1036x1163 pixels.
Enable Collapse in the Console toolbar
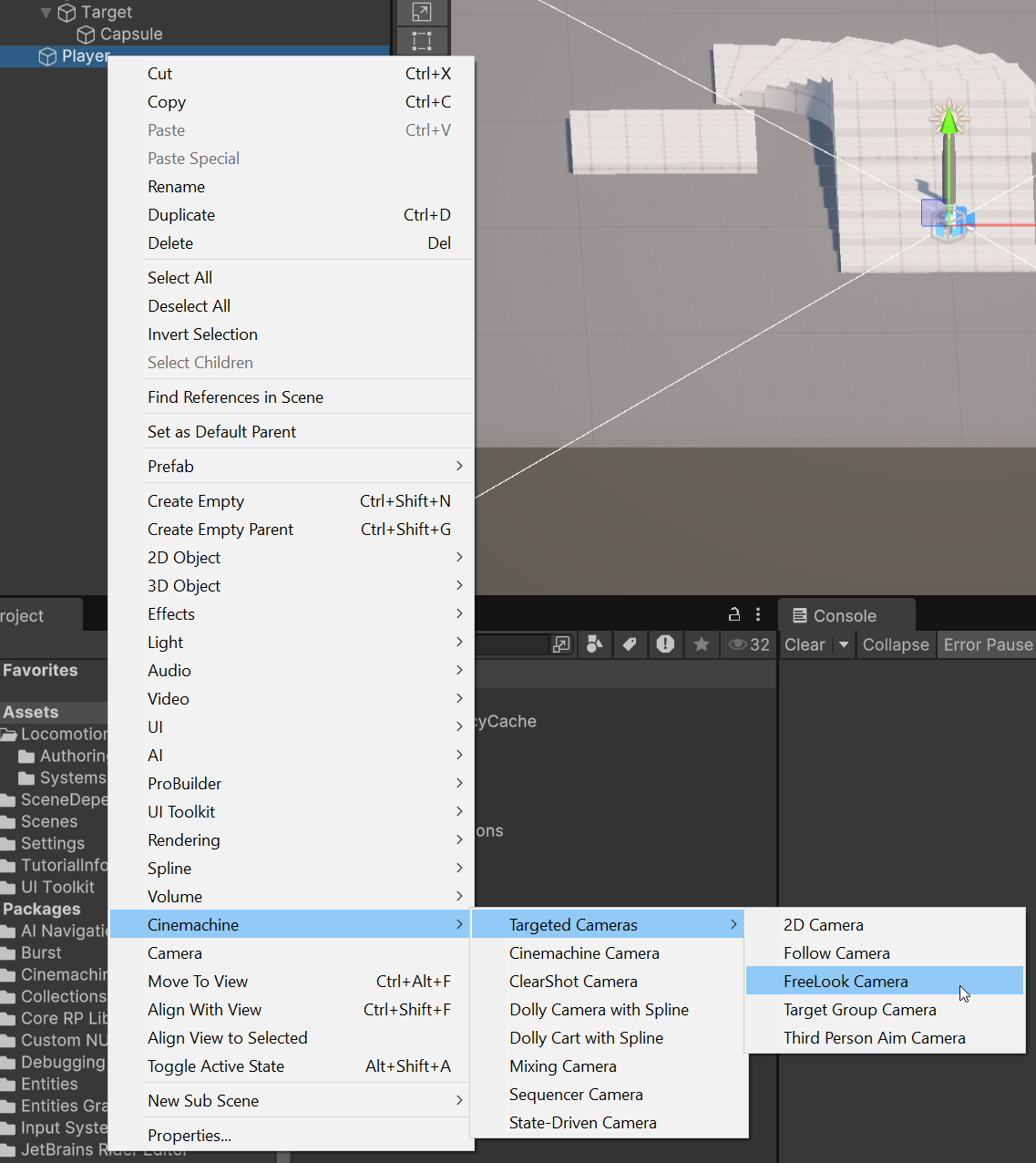pyautogui.click(x=895, y=644)
